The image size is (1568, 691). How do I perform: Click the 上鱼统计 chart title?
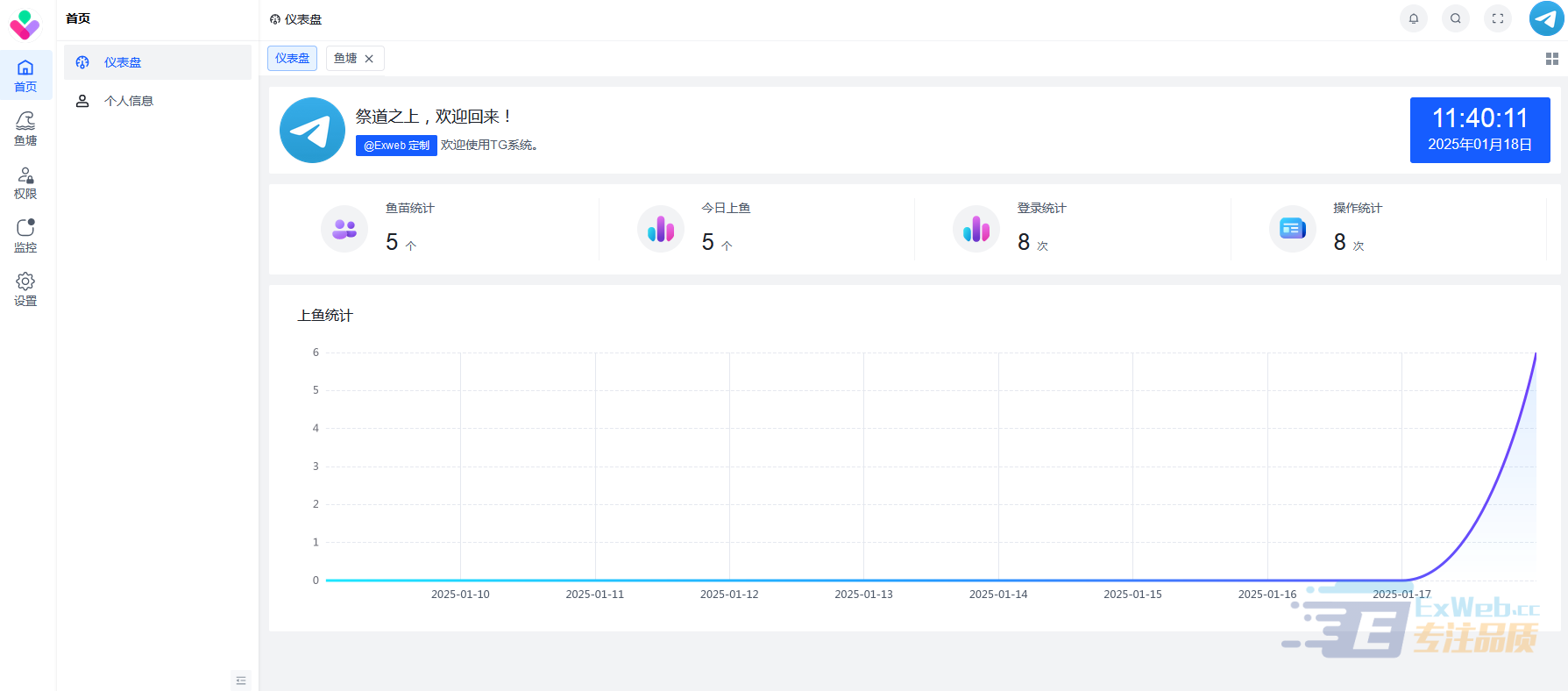[x=325, y=316]
